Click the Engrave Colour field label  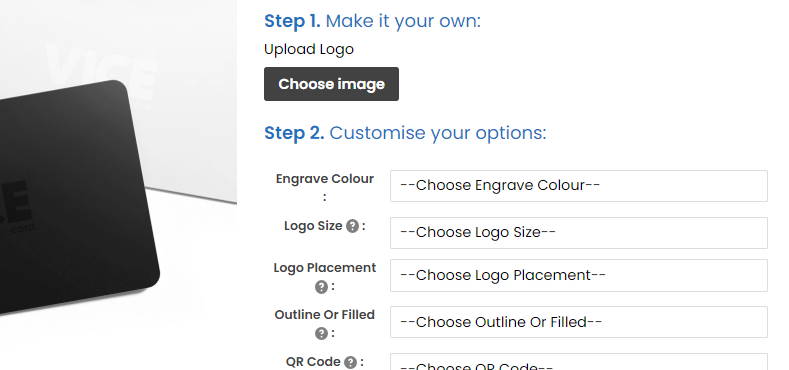[x=325, y=179]
